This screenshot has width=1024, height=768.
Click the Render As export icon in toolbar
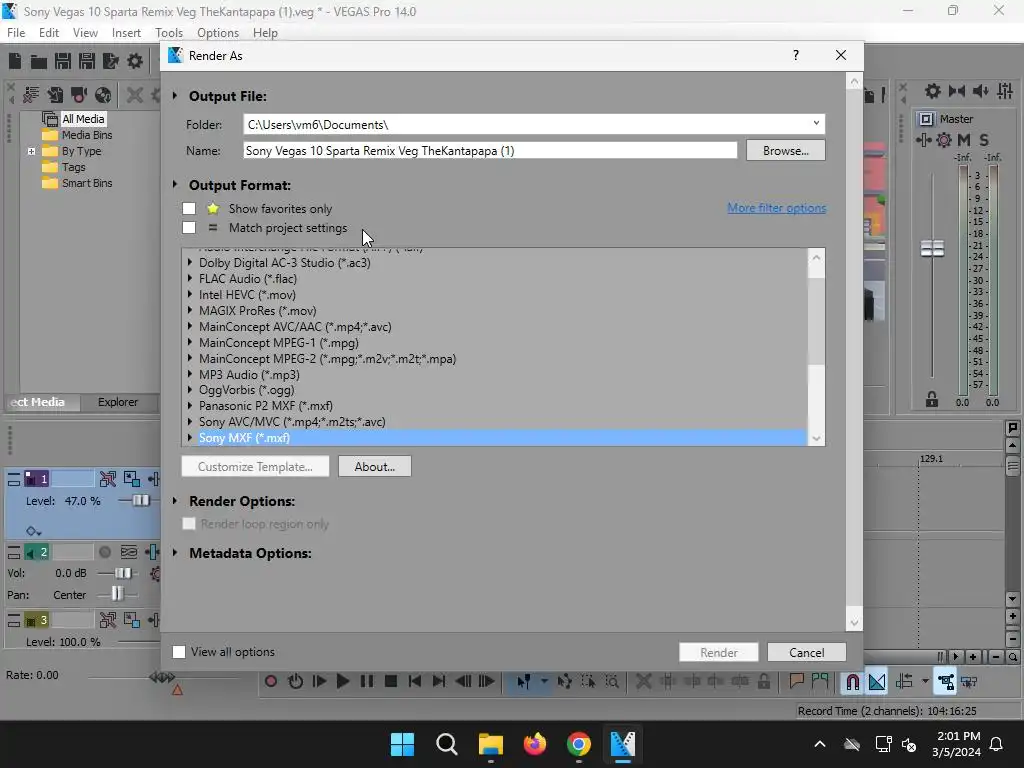pos(111,61)
